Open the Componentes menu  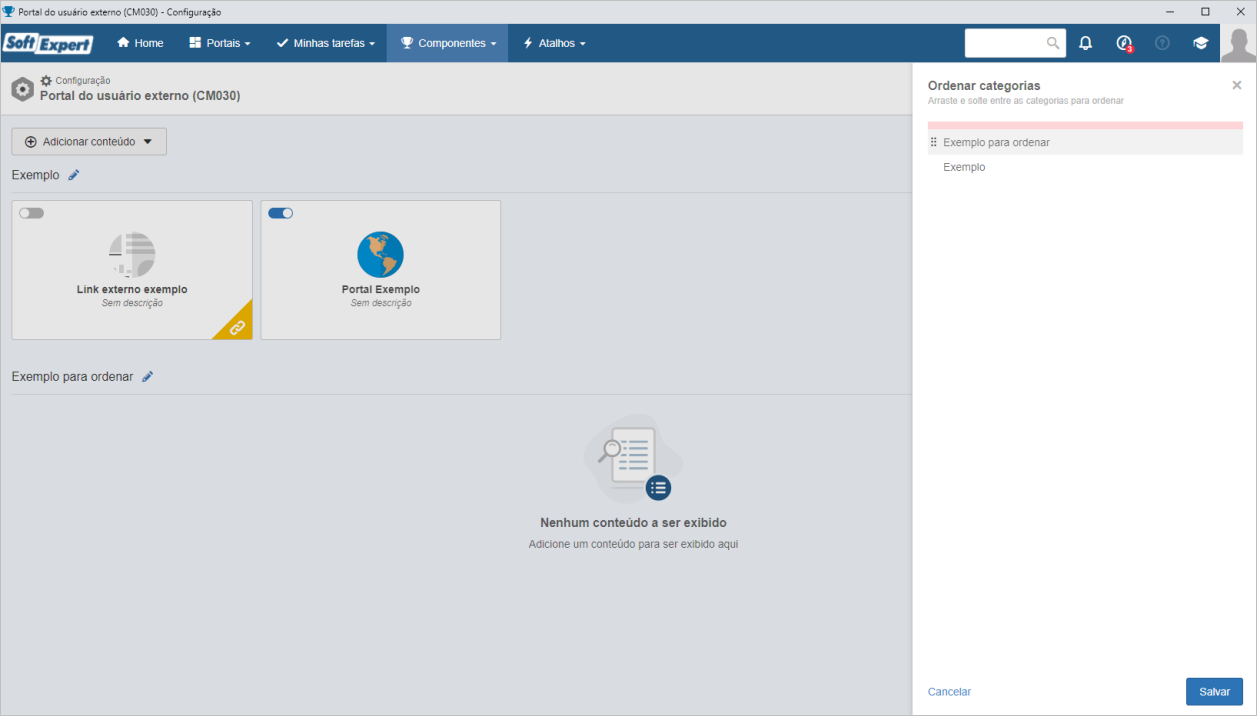pyautogui.click(x=448, y=43)
